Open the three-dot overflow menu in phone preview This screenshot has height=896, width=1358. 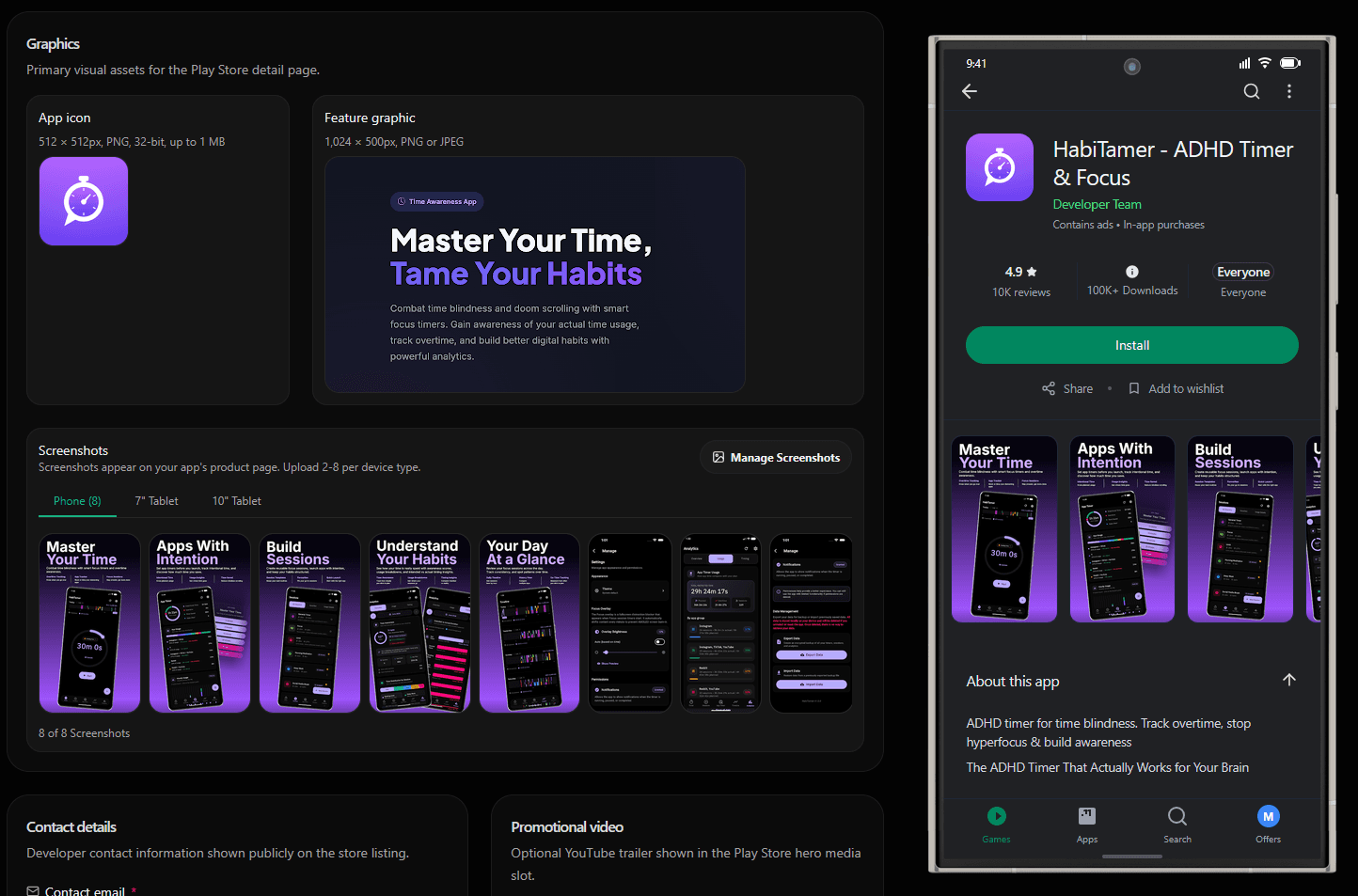1289,91
